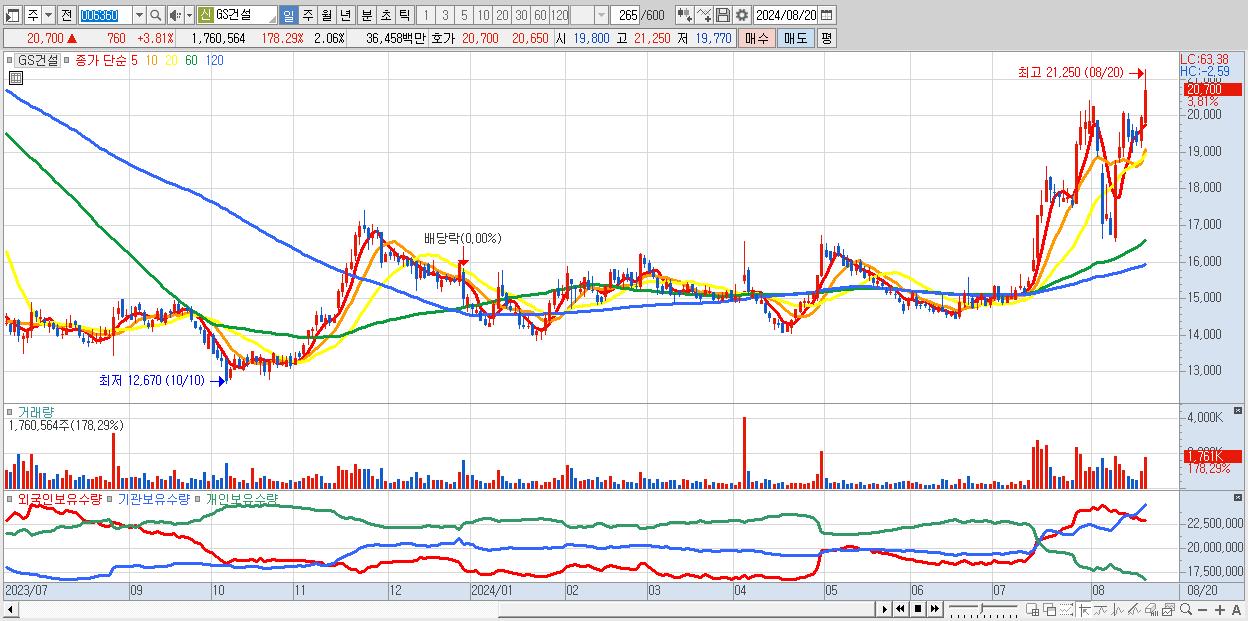Screen dimensions: 1248x621
Task: Switch chart to 초 (second) period
Action: click(385, 15)
